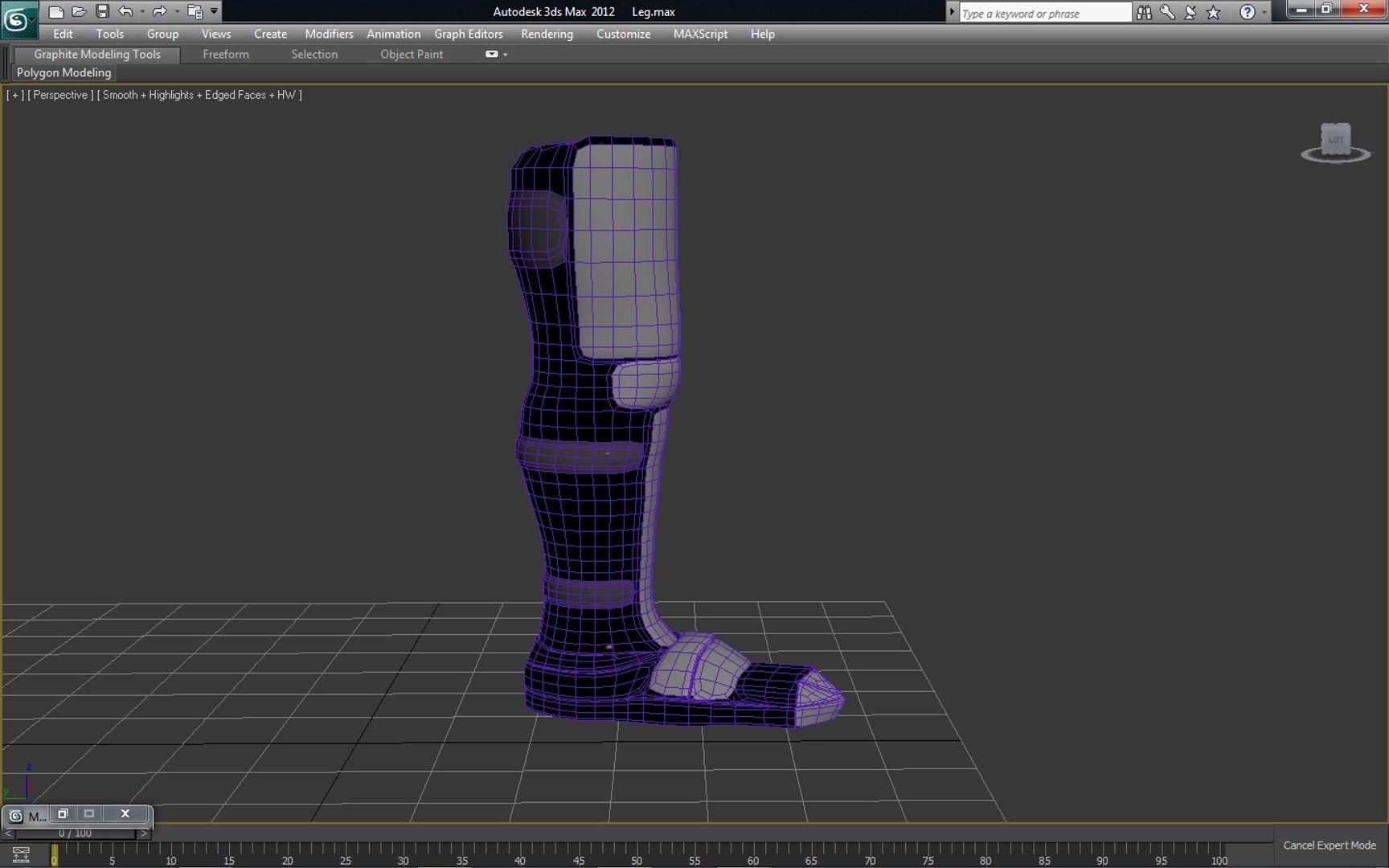Open the Customize Quick Access Toolbar dropdown
Image resolution: width=1389 pixels, height=868 pixels.
(214, 11)
